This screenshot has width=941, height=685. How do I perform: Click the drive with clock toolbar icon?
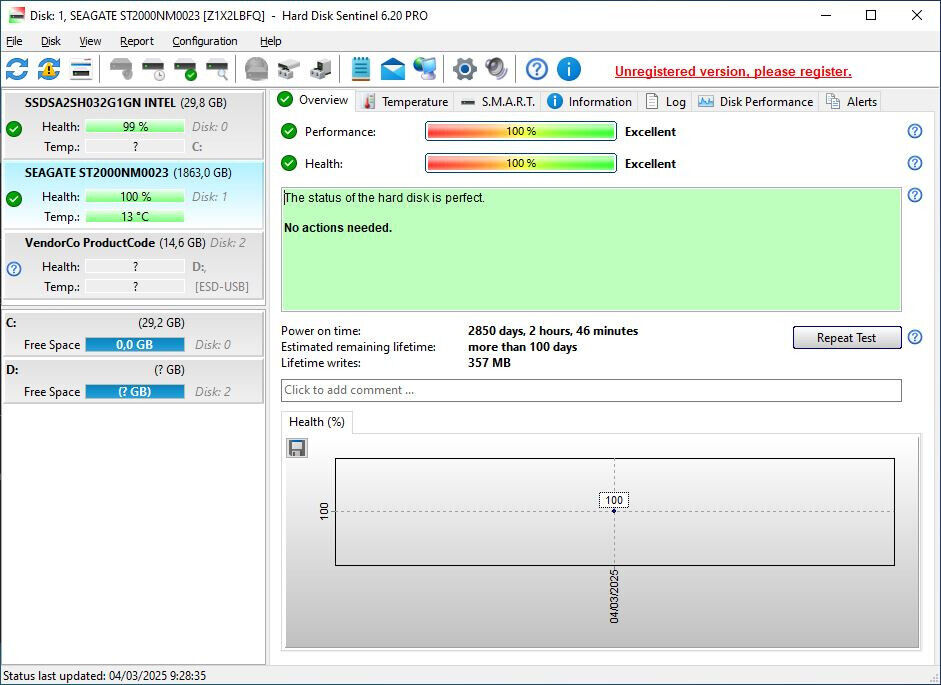pyautogui.click(x=154, y=69)
